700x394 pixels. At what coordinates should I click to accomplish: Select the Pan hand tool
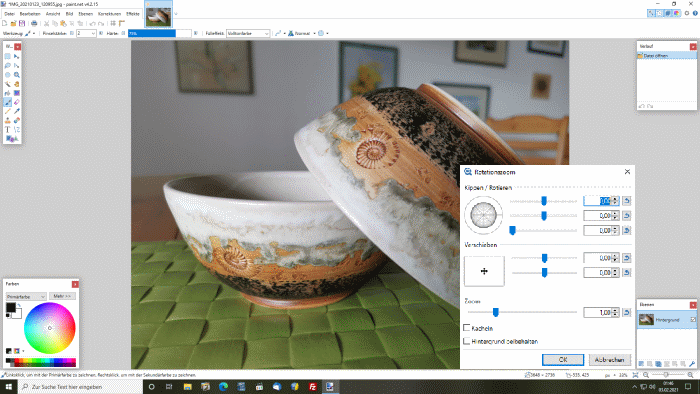[x=17, y=84]
